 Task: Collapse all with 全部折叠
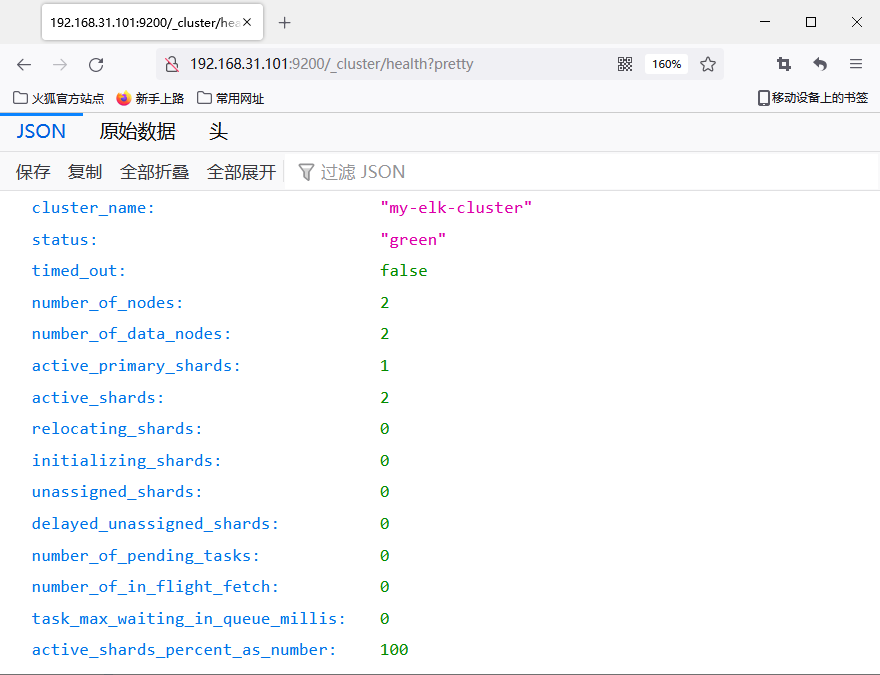click(x=154, y=172)
